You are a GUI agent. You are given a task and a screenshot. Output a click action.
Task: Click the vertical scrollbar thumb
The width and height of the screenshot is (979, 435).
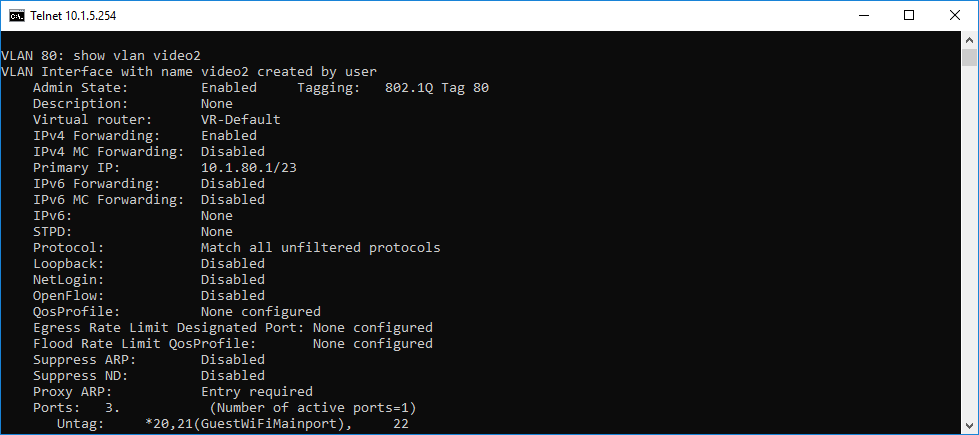pos(969,57)
